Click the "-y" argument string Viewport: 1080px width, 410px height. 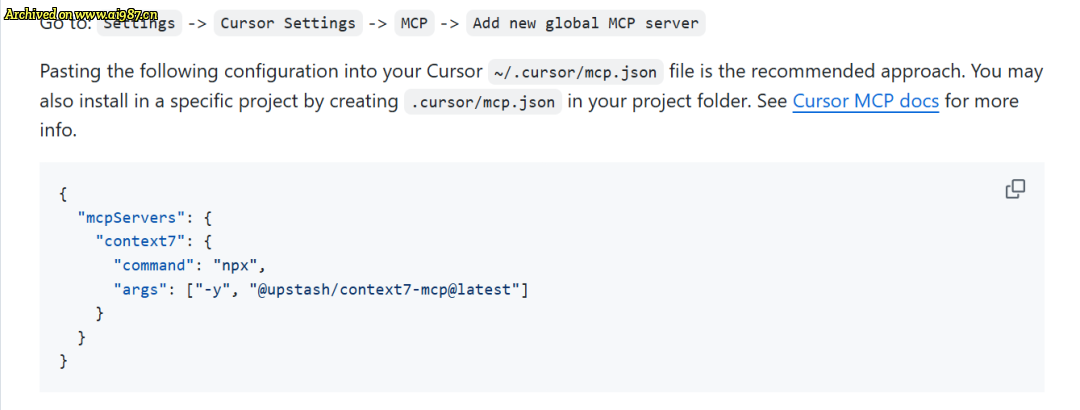pos(211,289)
